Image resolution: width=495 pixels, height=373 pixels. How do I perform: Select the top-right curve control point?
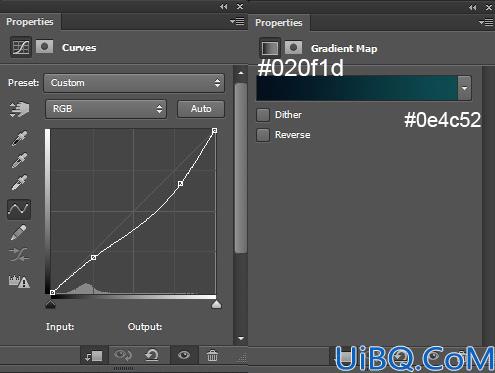pyautogui.click(x=215, y=131)
